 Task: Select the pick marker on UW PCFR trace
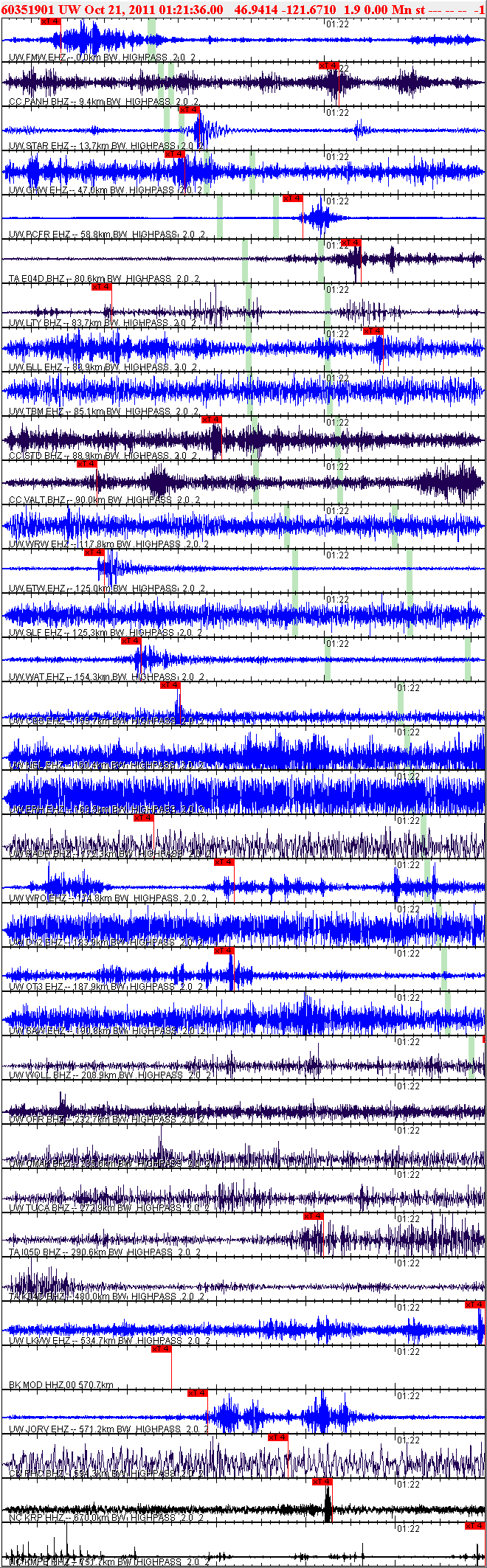coord(293,198)
